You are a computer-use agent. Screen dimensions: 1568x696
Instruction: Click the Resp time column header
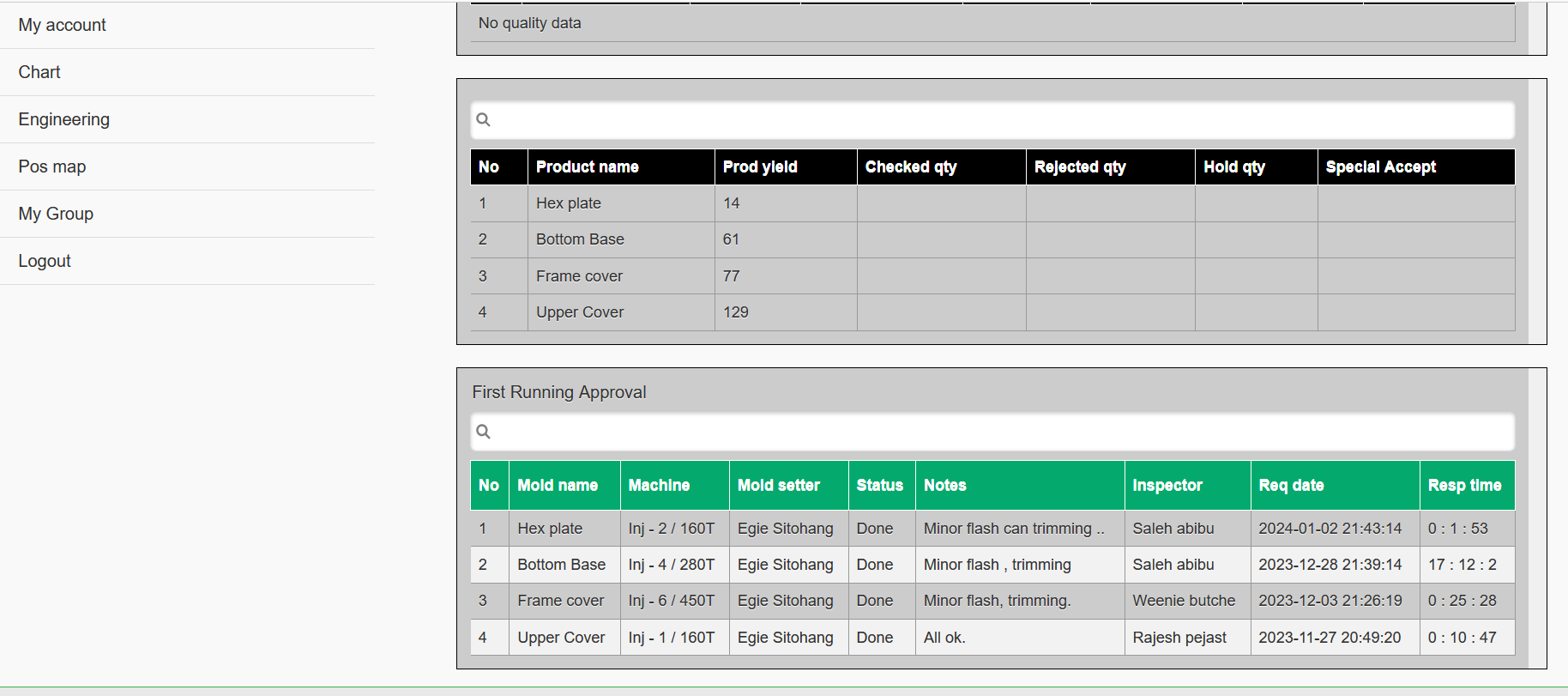(1464, 485)
